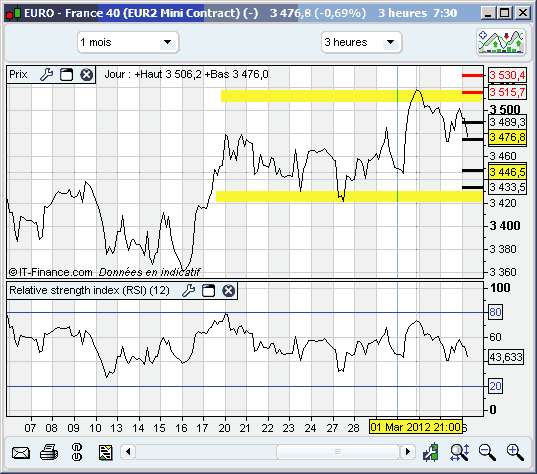This screenshot has height=474, width=537.
Task: Remove the RSI indicator panel
Action: tap(228, 290)
